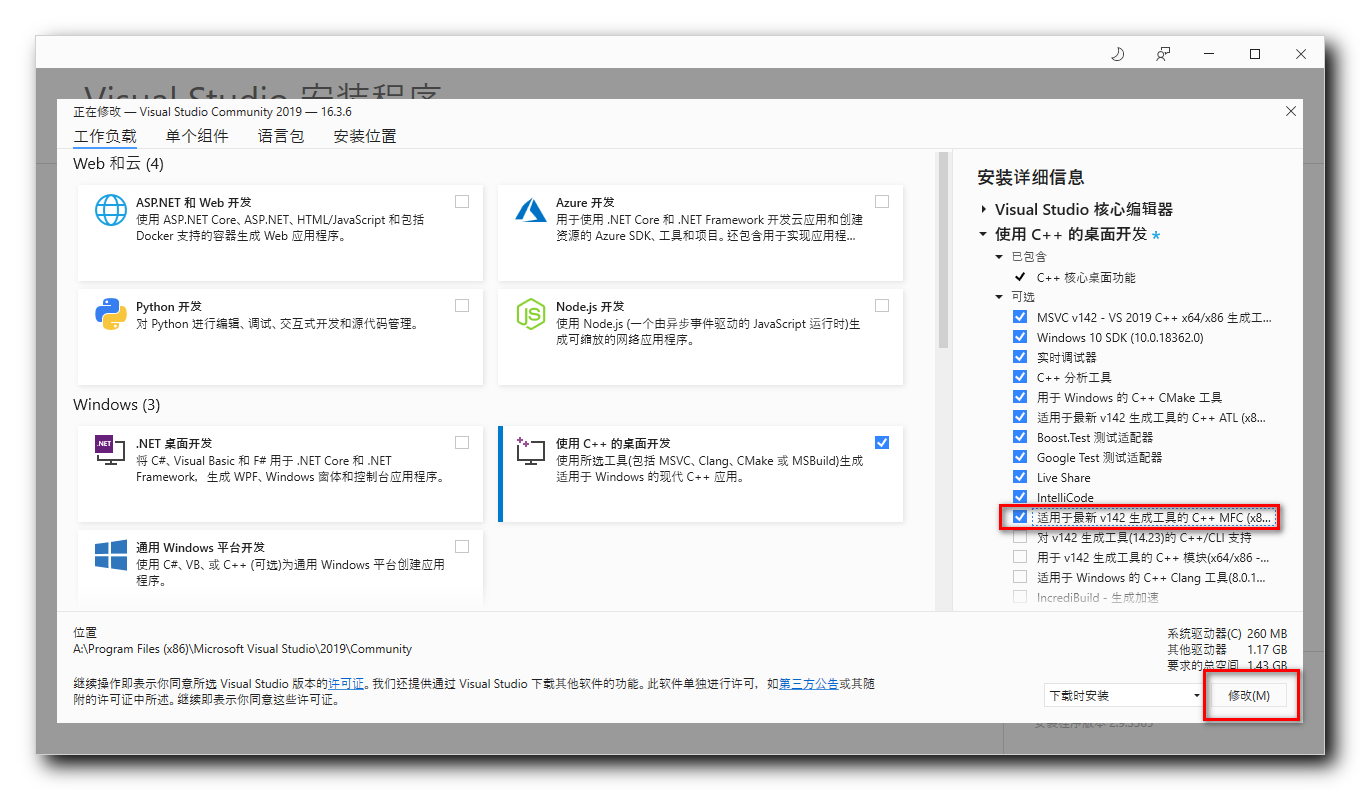Click the 修改(M) button
This screenshot has width=1360, height=790.
click(1249, 695)
